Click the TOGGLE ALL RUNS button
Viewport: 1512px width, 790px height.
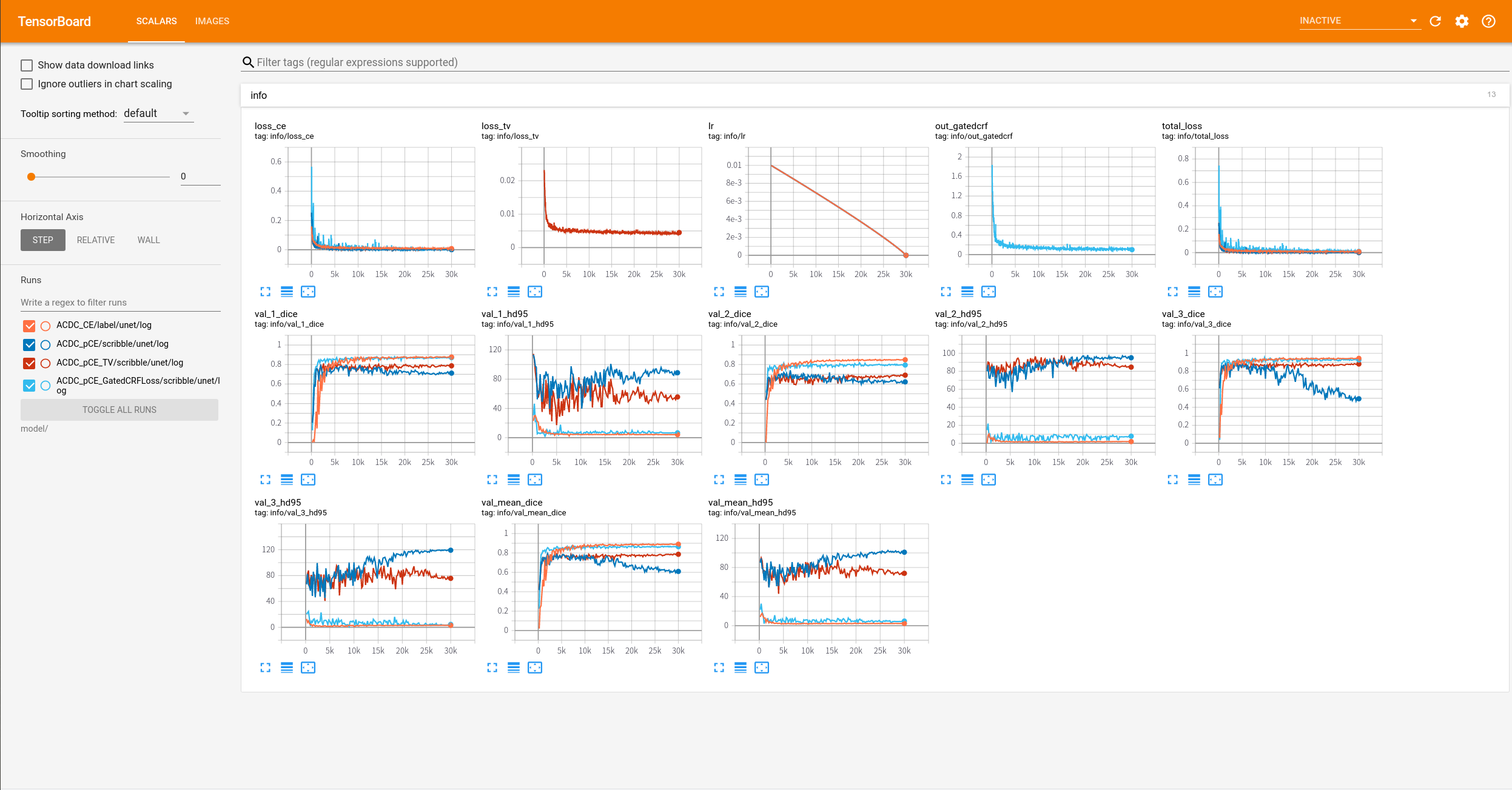point(119,410)
